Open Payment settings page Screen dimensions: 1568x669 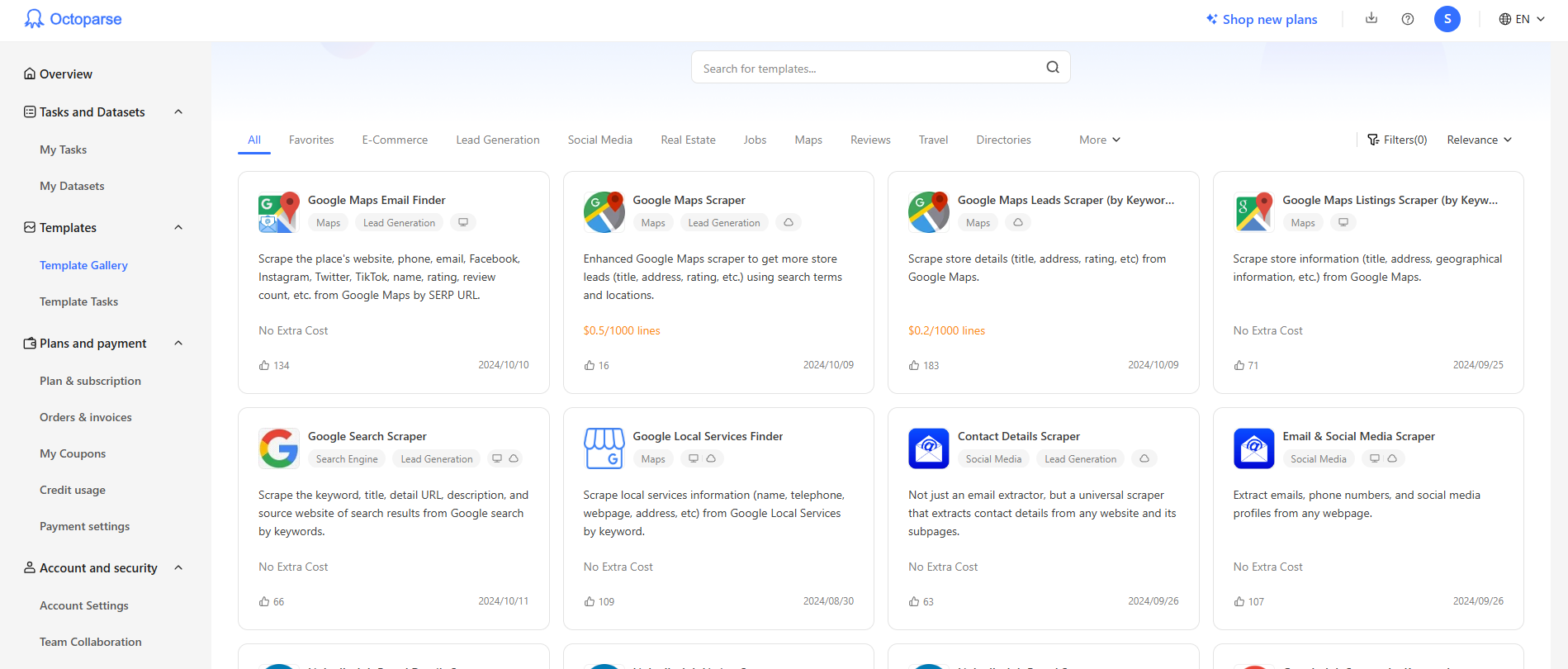84,526
